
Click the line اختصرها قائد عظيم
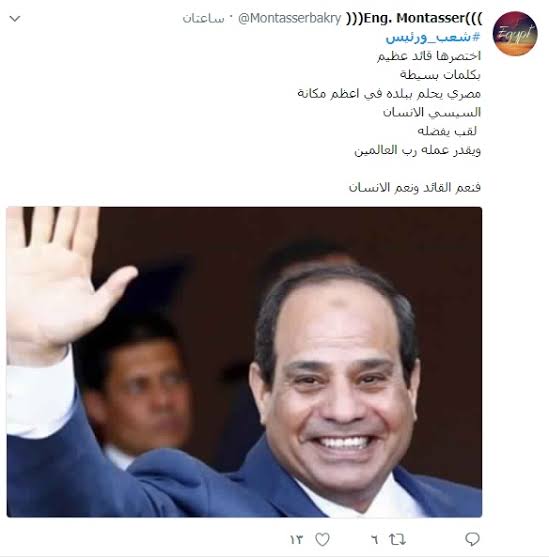[429, 56]
